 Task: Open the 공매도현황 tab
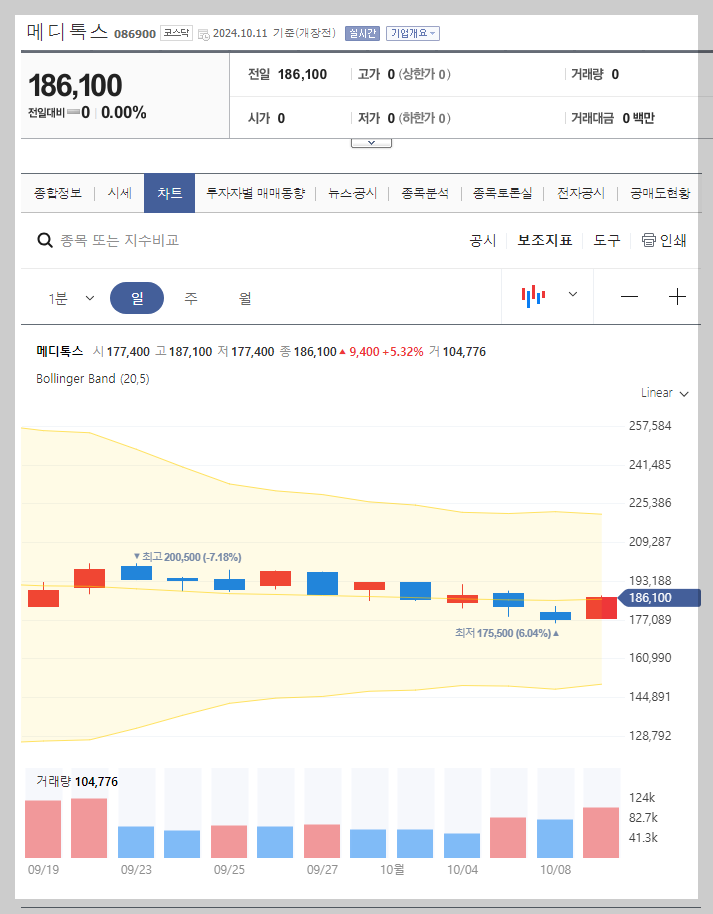coord(660,193)
